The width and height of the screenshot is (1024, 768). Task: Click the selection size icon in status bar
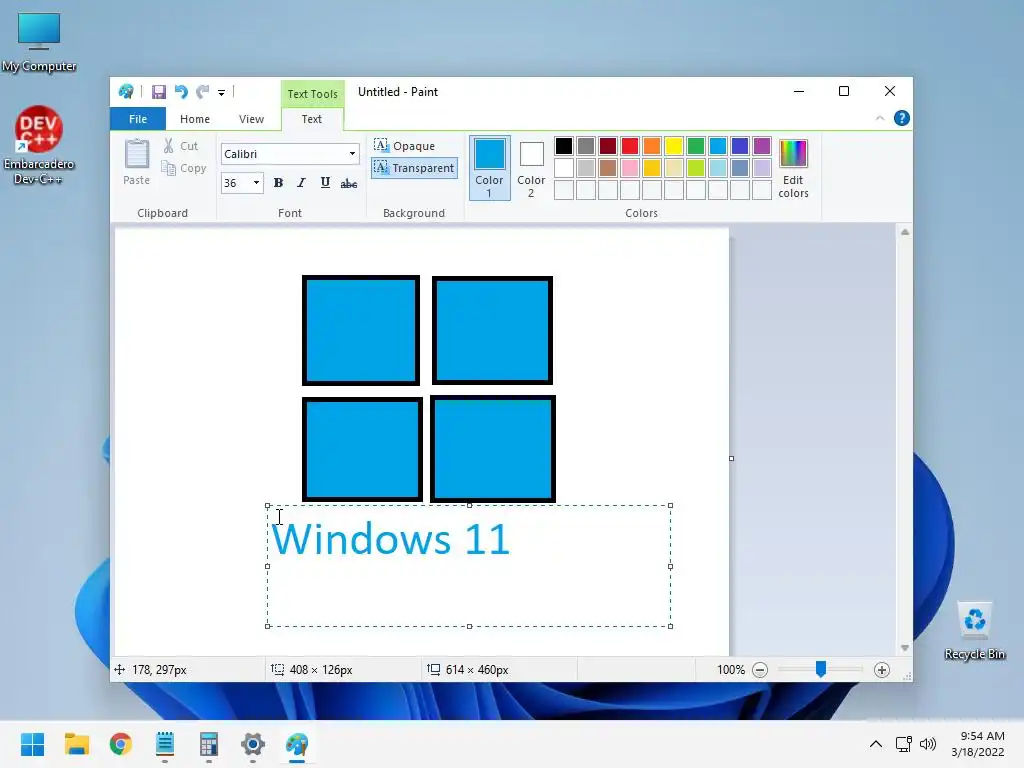[278, 669]
